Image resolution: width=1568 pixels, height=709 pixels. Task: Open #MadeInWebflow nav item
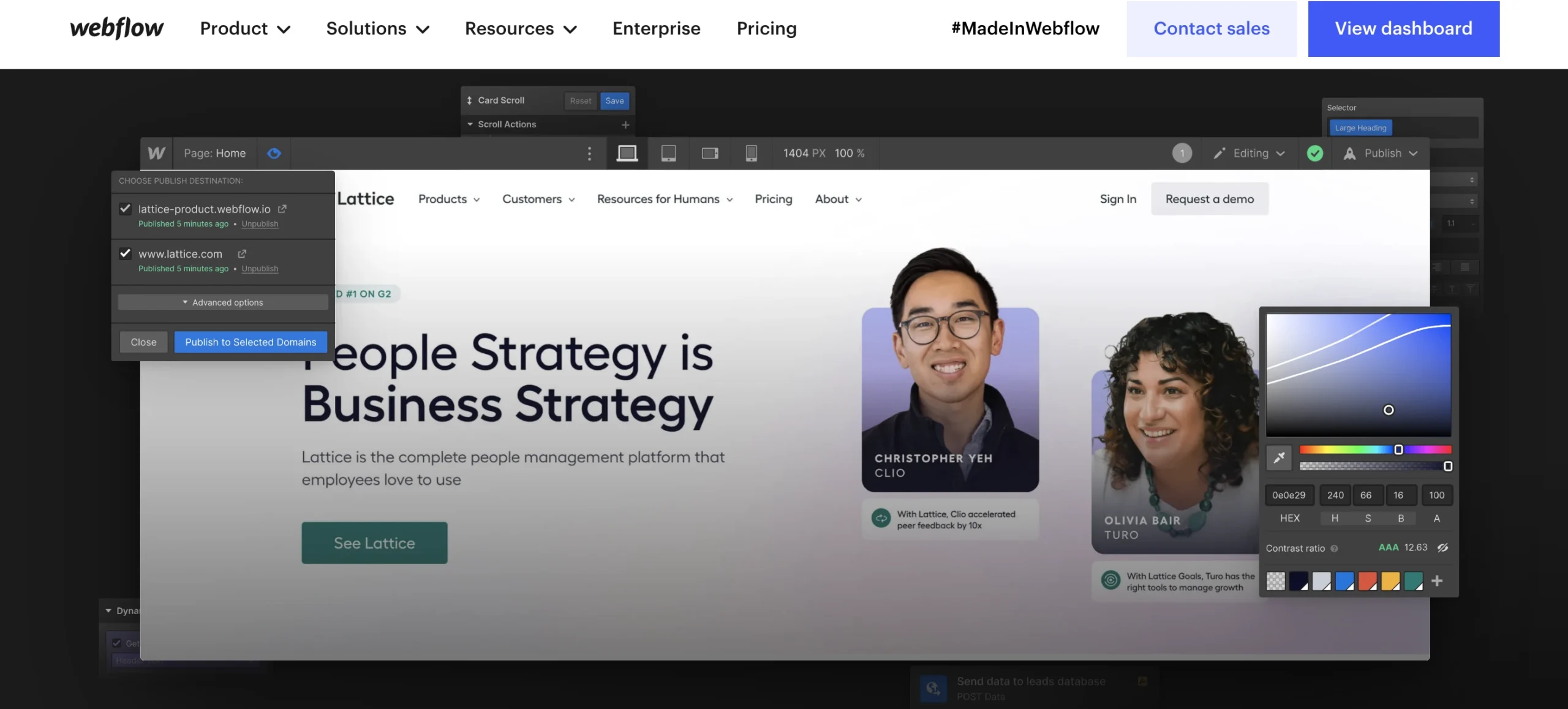(x=1025, y=28)
